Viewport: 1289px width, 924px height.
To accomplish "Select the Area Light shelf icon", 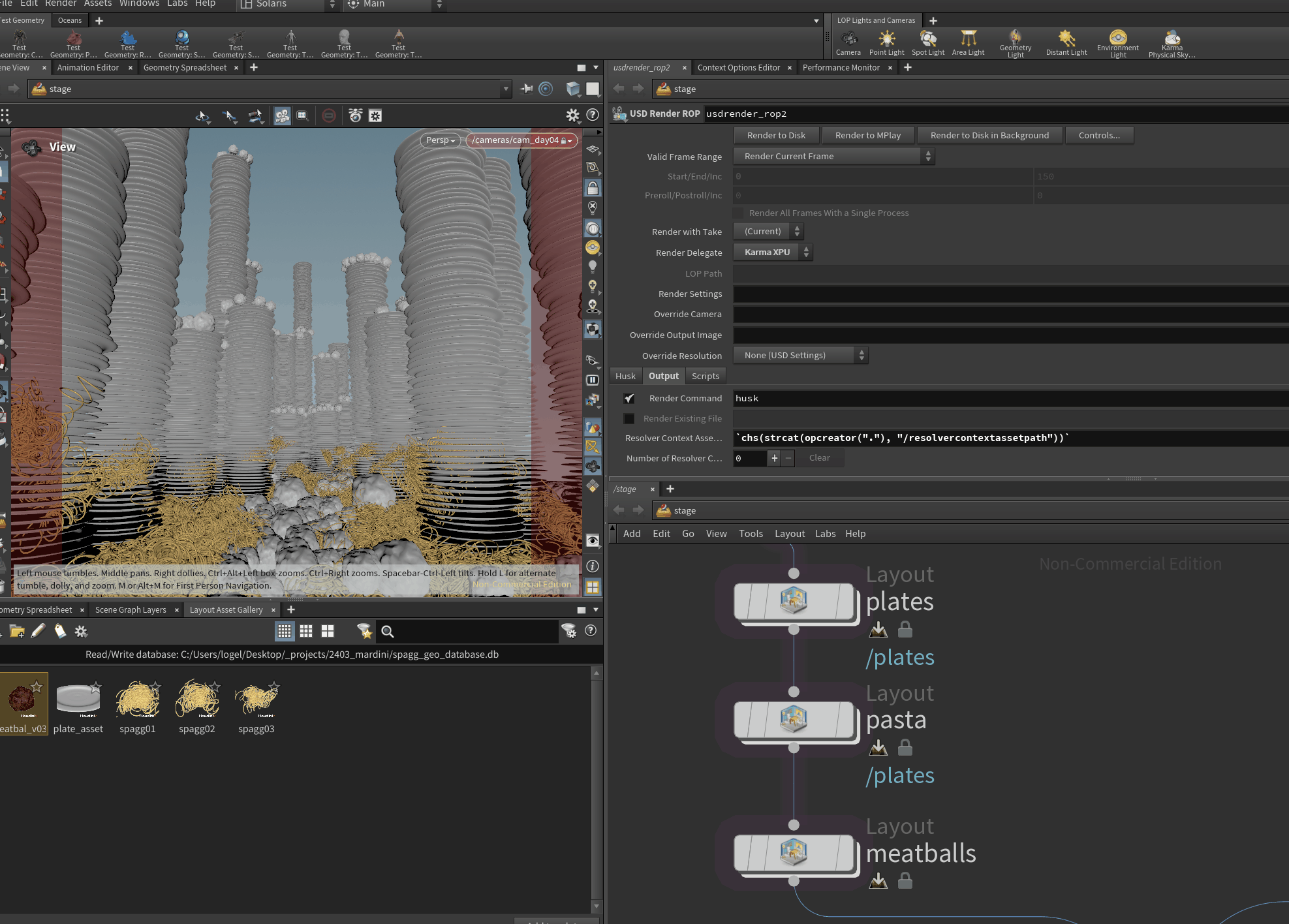I will coord(968,43).
